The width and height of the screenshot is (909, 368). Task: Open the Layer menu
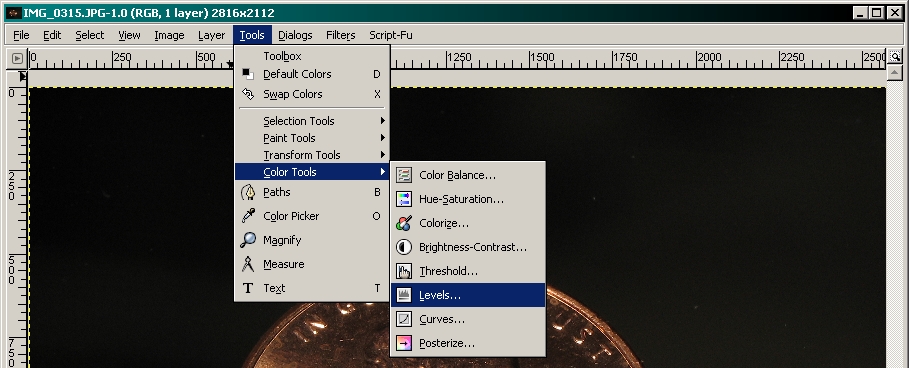[212, 35]
